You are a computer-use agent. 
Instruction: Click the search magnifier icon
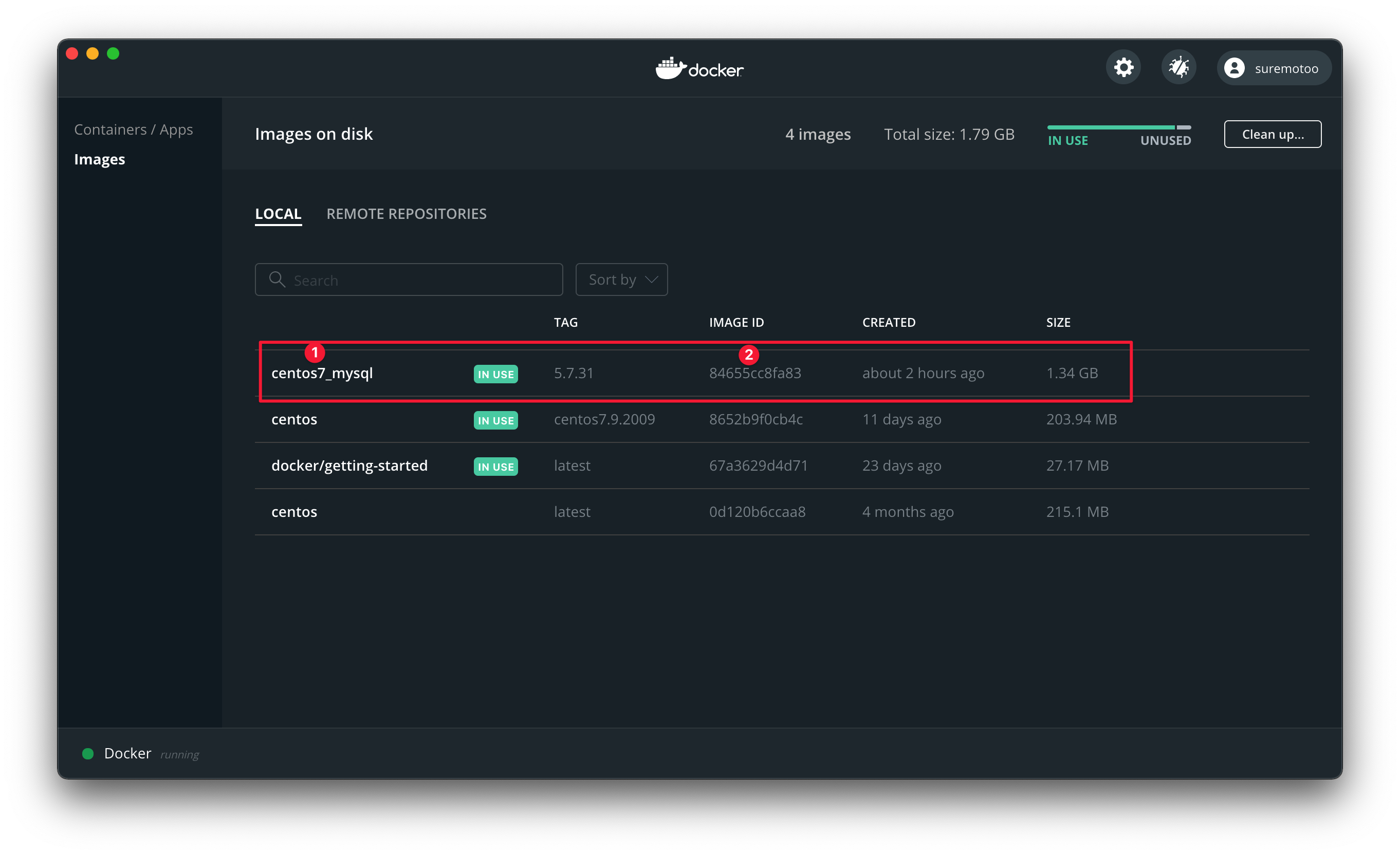point(277,280)
